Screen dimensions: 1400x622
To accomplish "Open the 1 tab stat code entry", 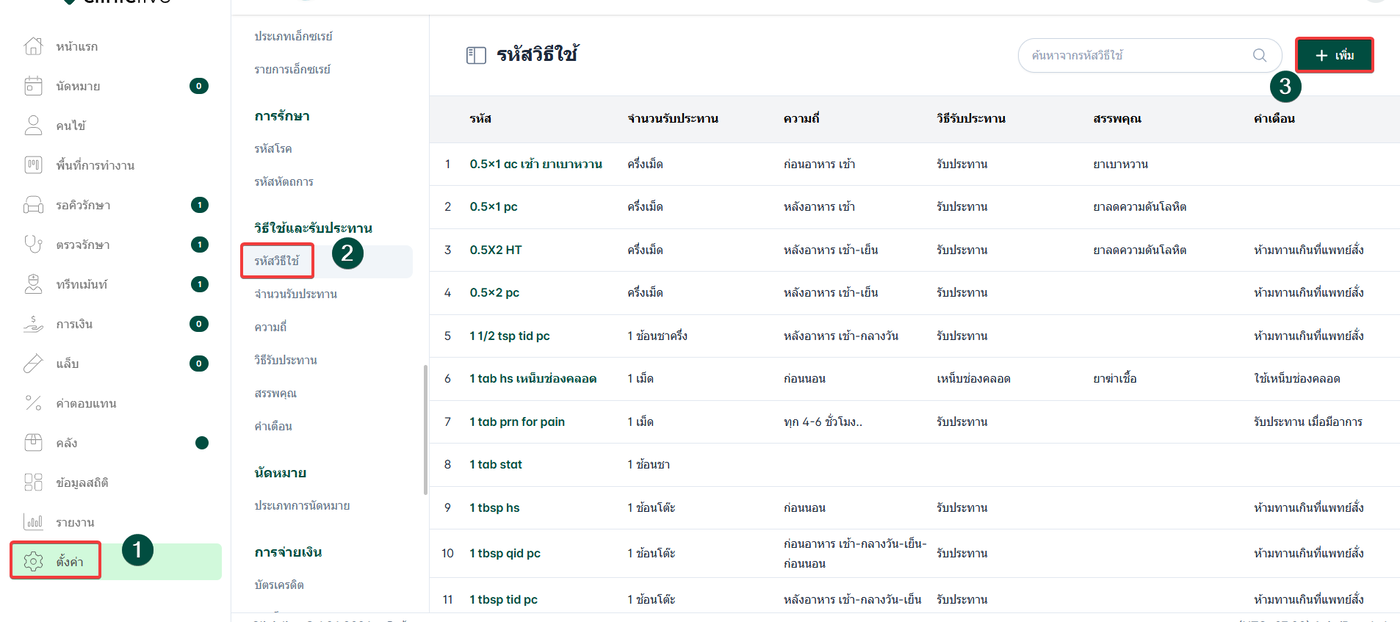I will pyautogui.click(x=495, y=465).
